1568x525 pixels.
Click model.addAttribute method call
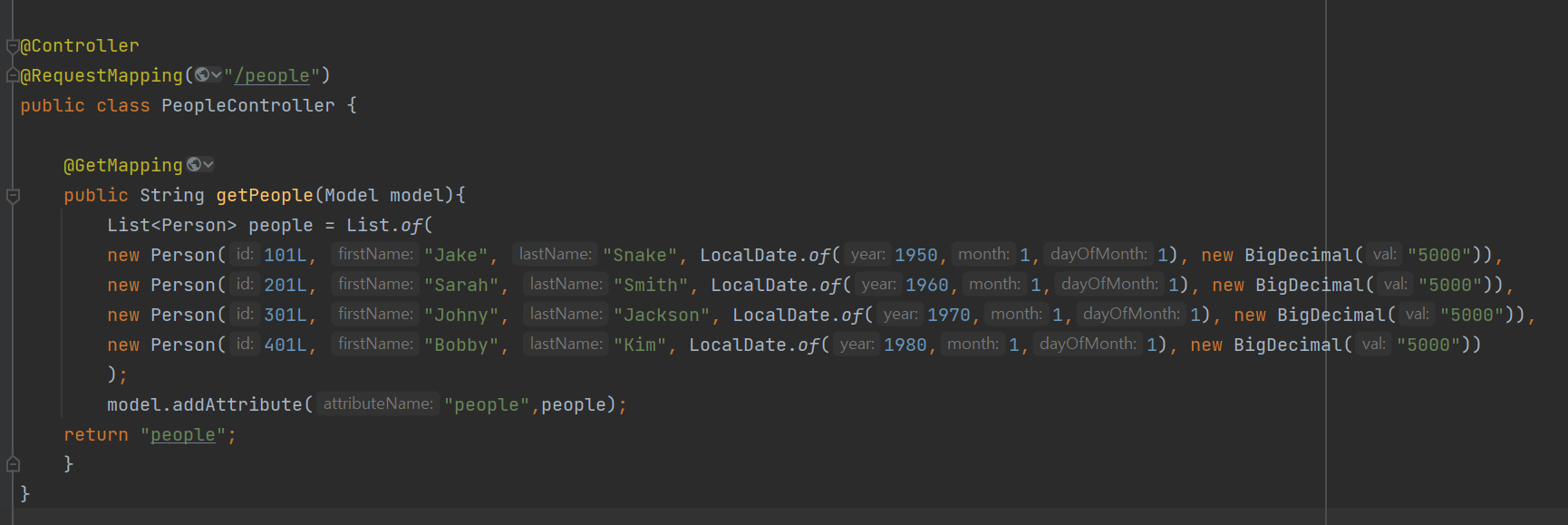click(205, 404)
